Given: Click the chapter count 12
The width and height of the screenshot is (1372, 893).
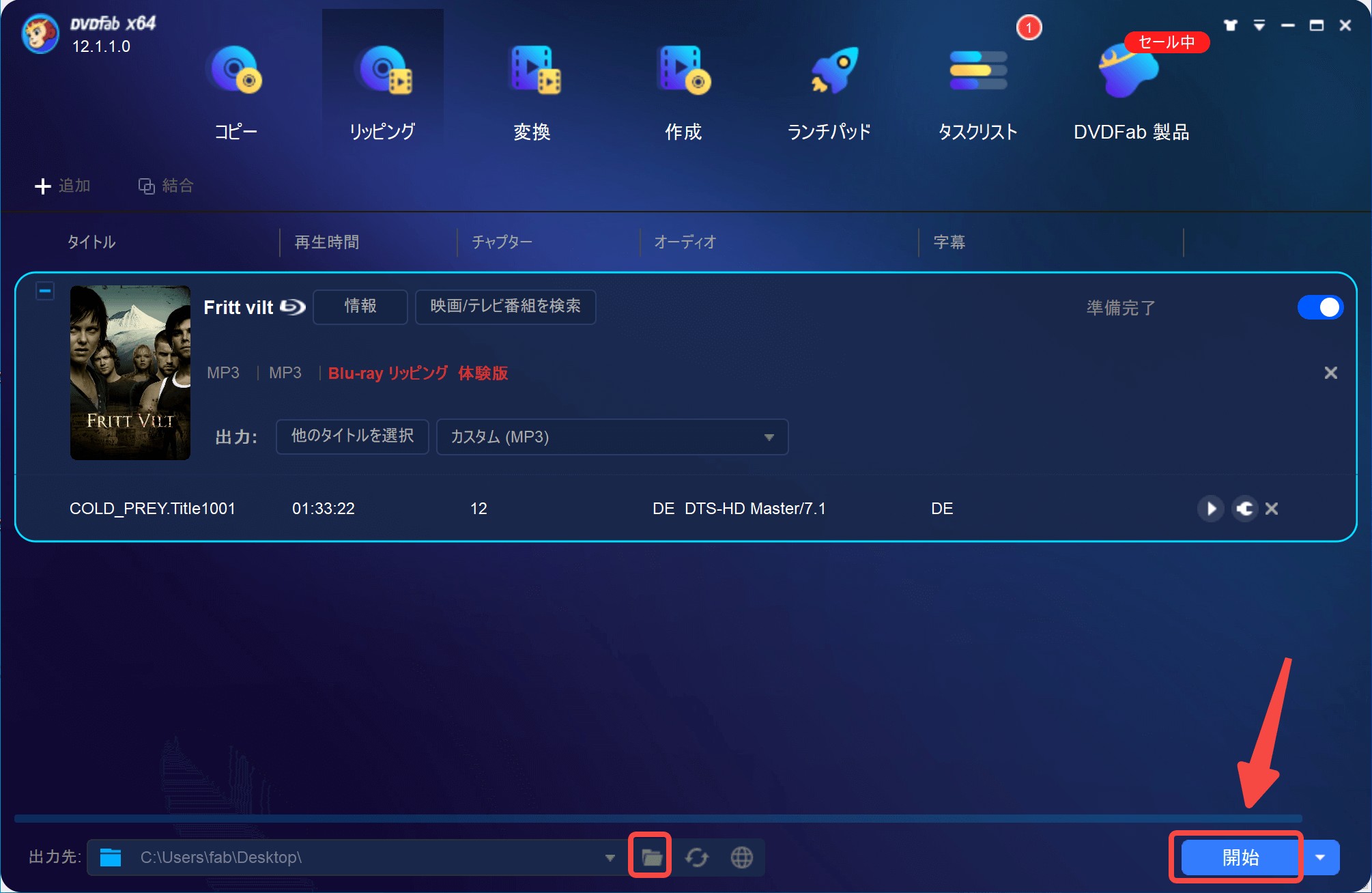Looking at the screenshot, I should [x=478, y=509].
